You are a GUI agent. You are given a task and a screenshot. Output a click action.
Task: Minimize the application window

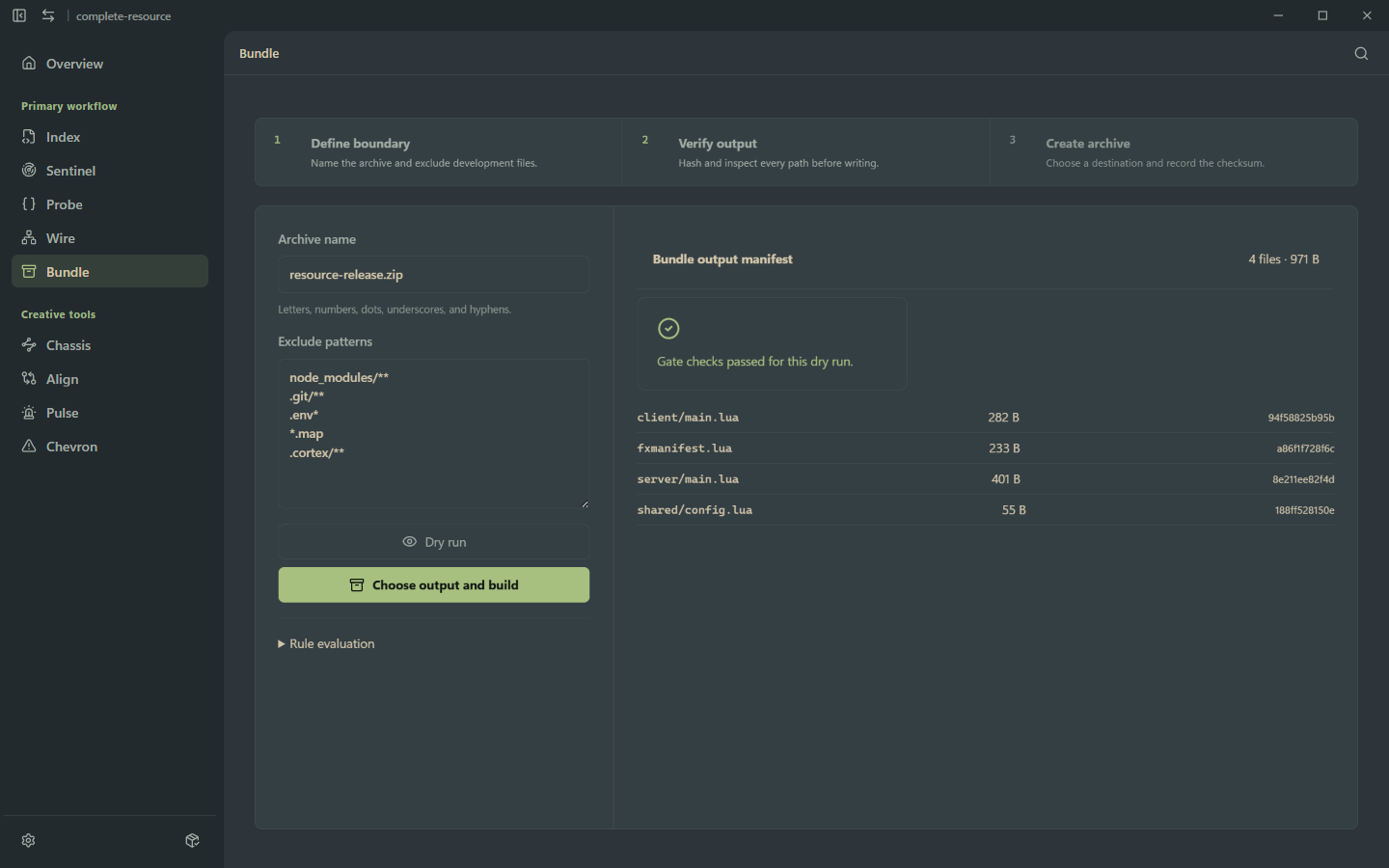(1278, 15)
